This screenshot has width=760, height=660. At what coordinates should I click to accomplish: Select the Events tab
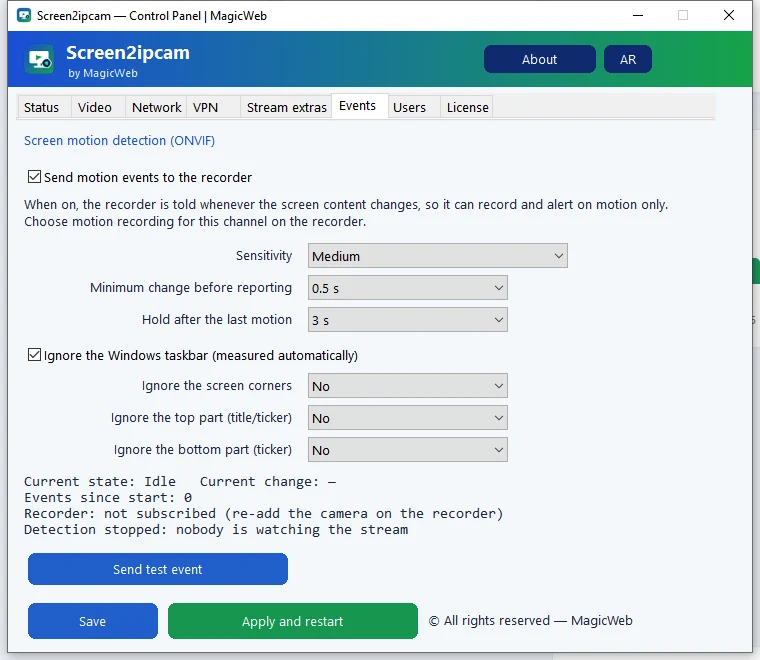(x=358, y=106)
